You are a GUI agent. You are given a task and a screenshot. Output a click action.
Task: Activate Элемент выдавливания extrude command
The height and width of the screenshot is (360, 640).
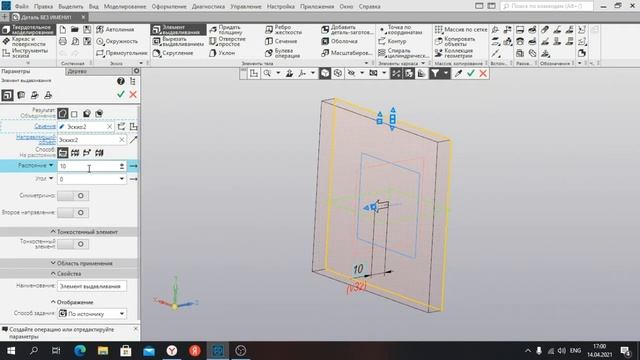pyautogui.click(x=178, y=29)
